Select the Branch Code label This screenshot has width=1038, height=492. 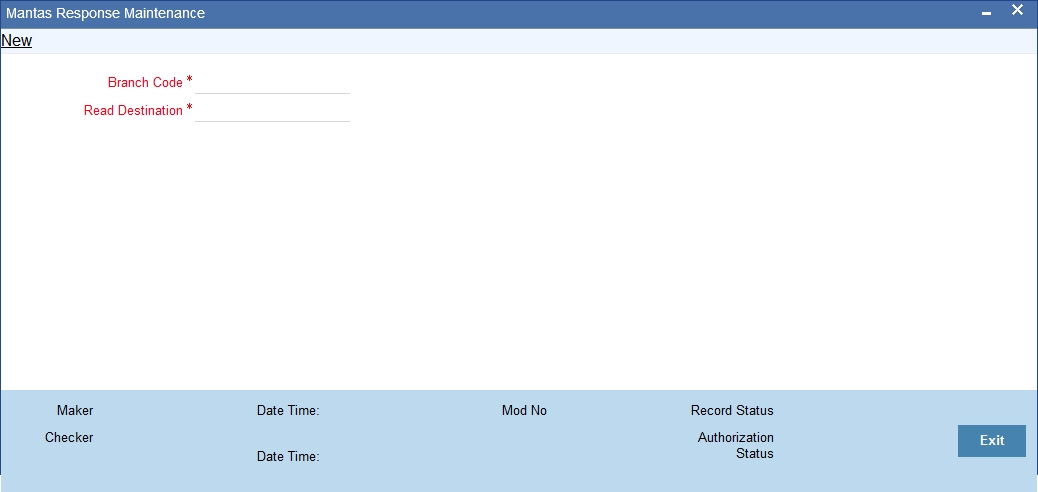tap(145, 83)
